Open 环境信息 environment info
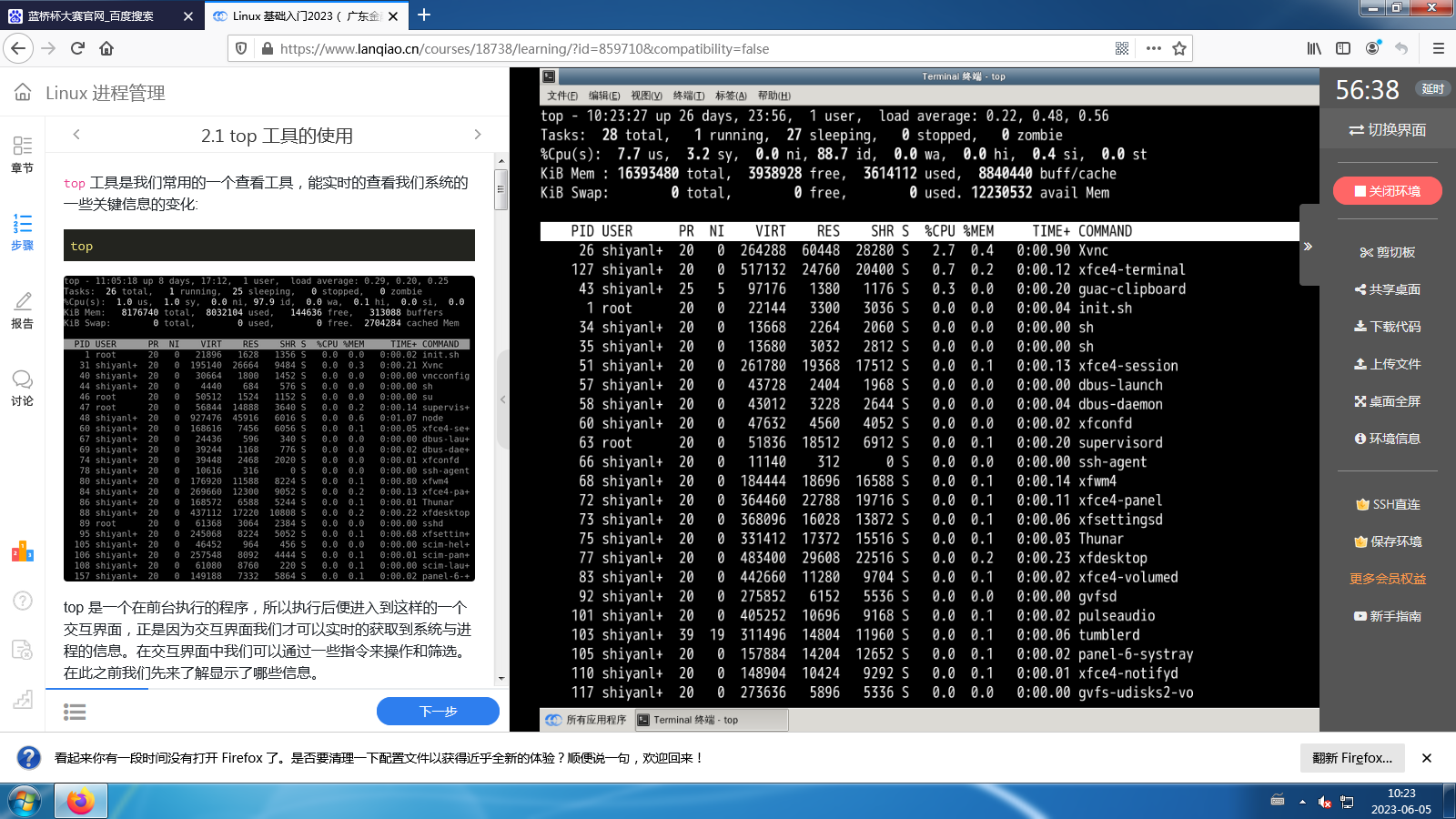1456x819 pixels. 1387,439
